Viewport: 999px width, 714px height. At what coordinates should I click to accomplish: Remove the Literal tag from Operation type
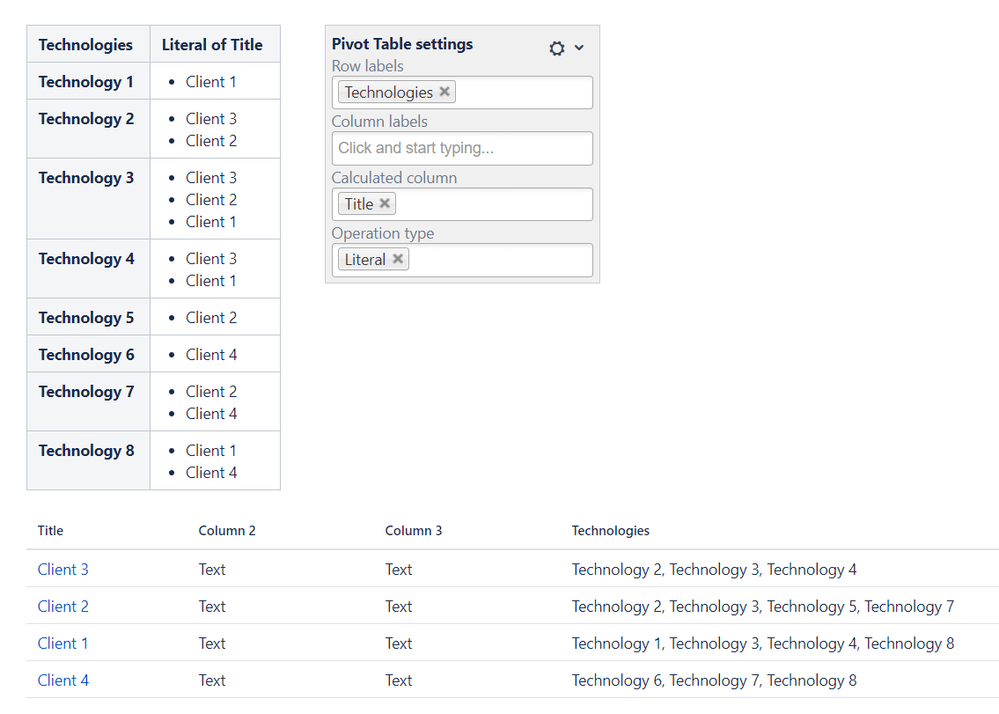[398, 260]
